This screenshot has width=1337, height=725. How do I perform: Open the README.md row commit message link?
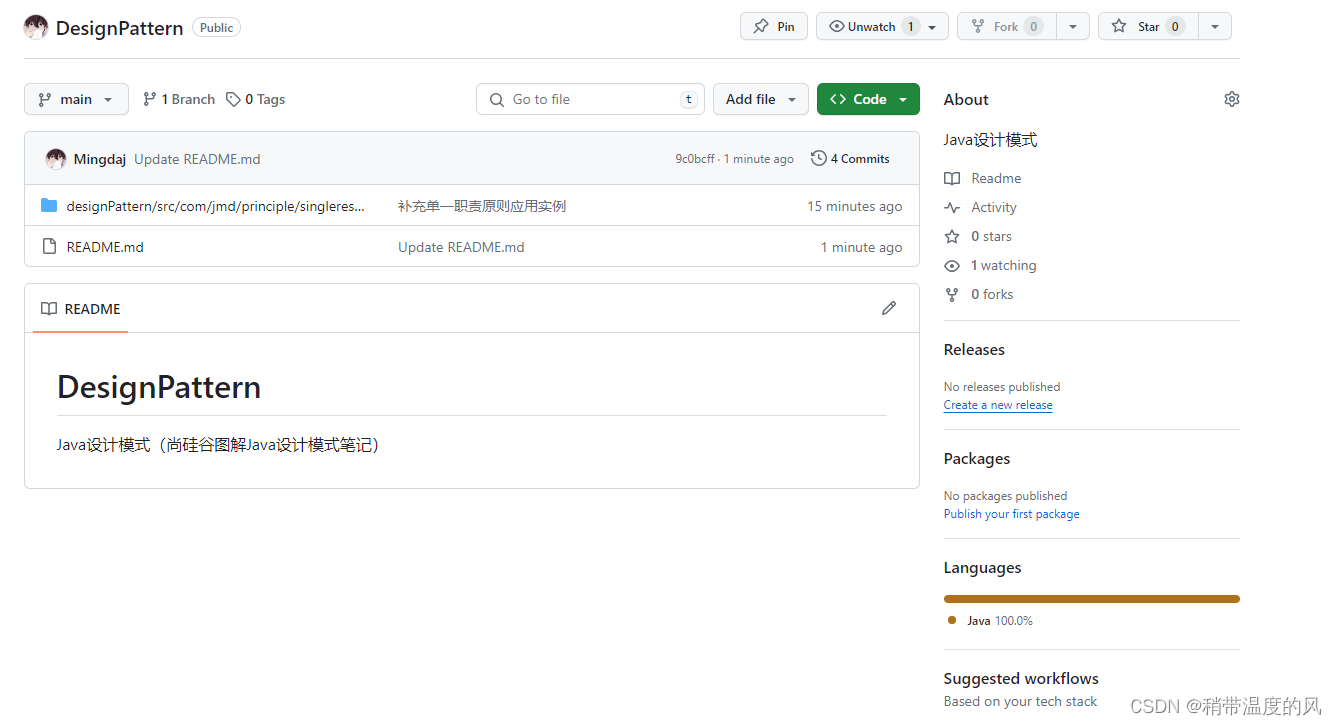click(461, 247)
